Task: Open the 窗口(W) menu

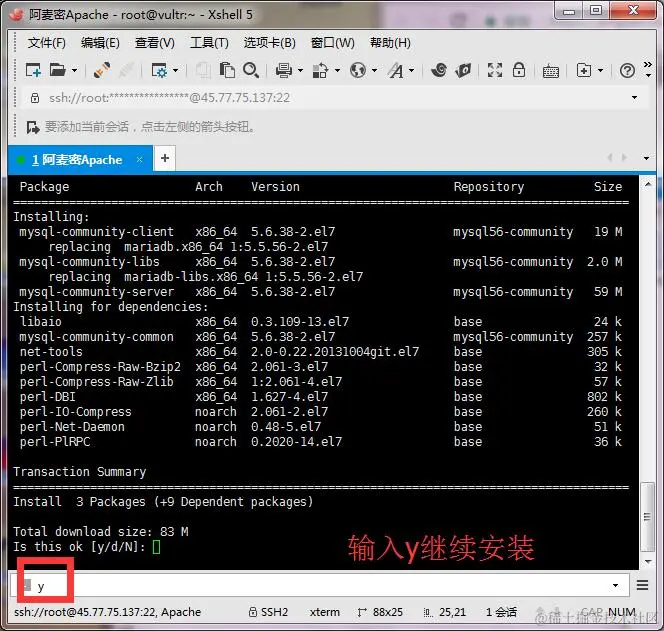Action: (332, 43)
